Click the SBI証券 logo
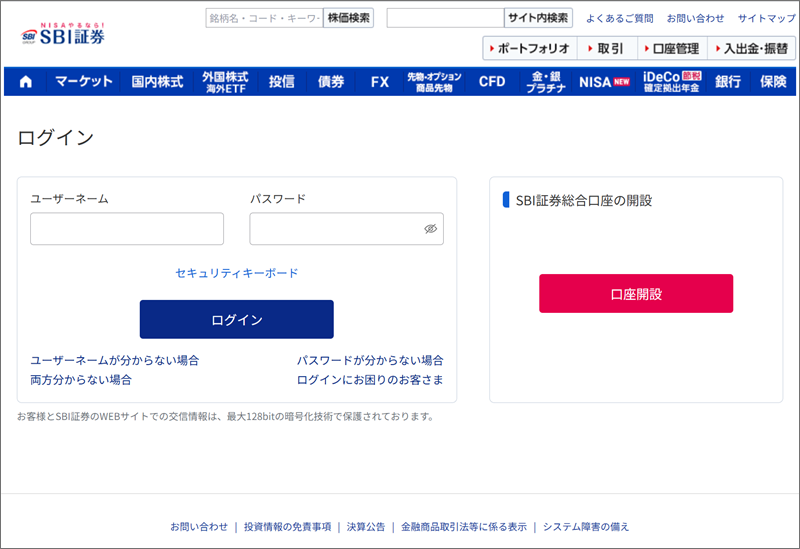800x549 pixels. (x=63, y=34)
